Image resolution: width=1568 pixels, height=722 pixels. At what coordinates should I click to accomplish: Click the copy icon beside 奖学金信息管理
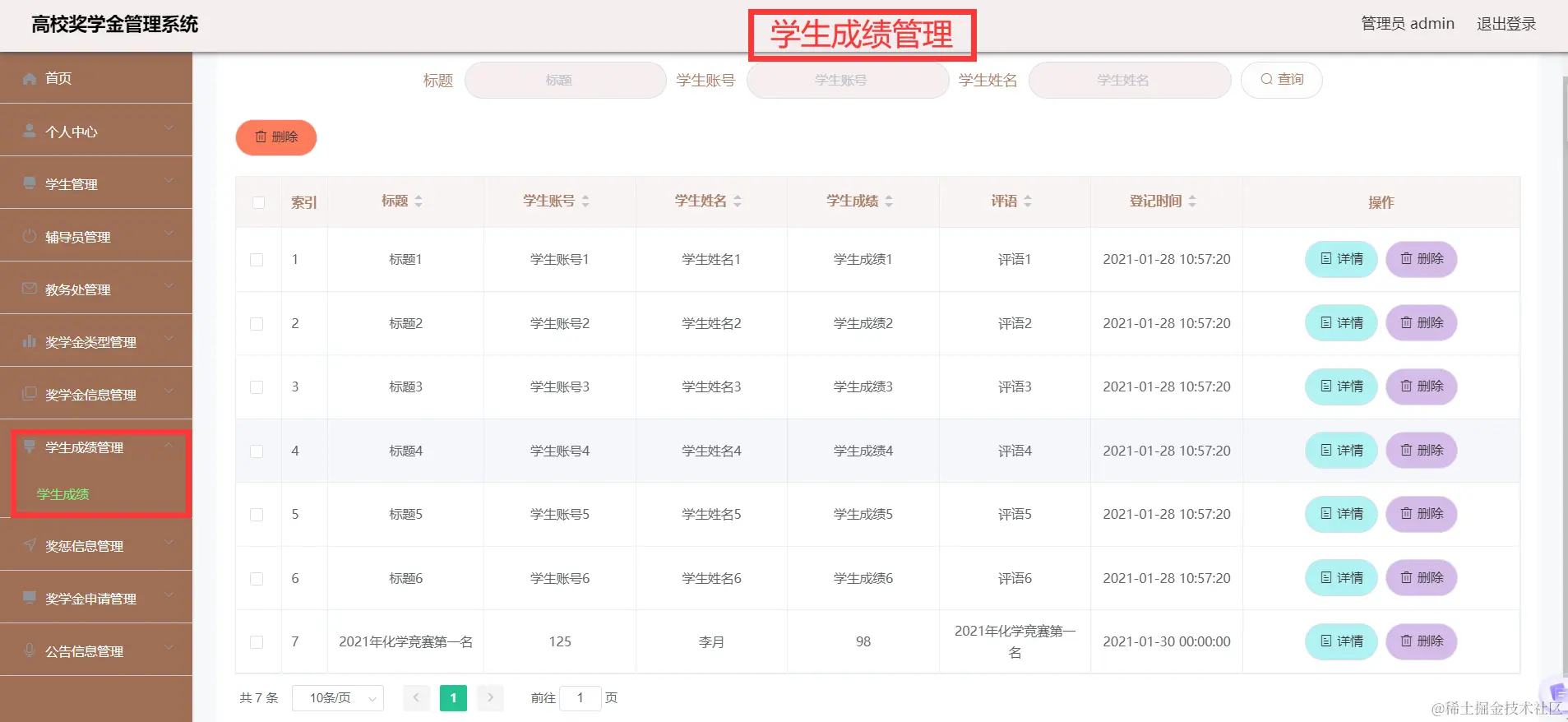(x=30, y=394)
